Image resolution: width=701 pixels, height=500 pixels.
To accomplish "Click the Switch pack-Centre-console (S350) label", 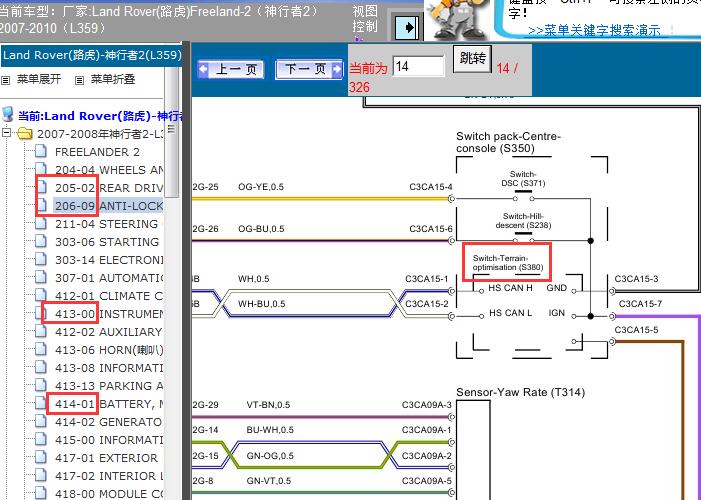I will tap(508, 142).
